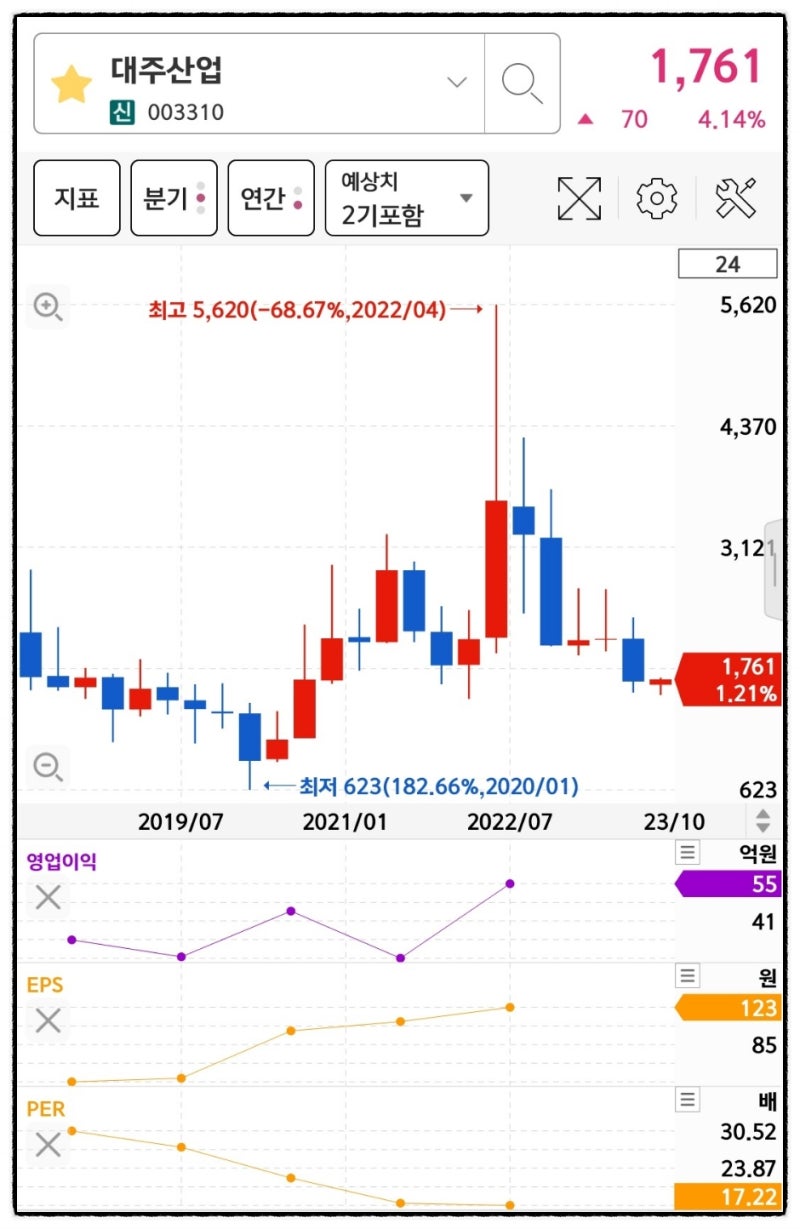Click the EPS value badge 123
Viewport: 800px width, 1229px height.
pyautogui.click(x=730, y=1008)
